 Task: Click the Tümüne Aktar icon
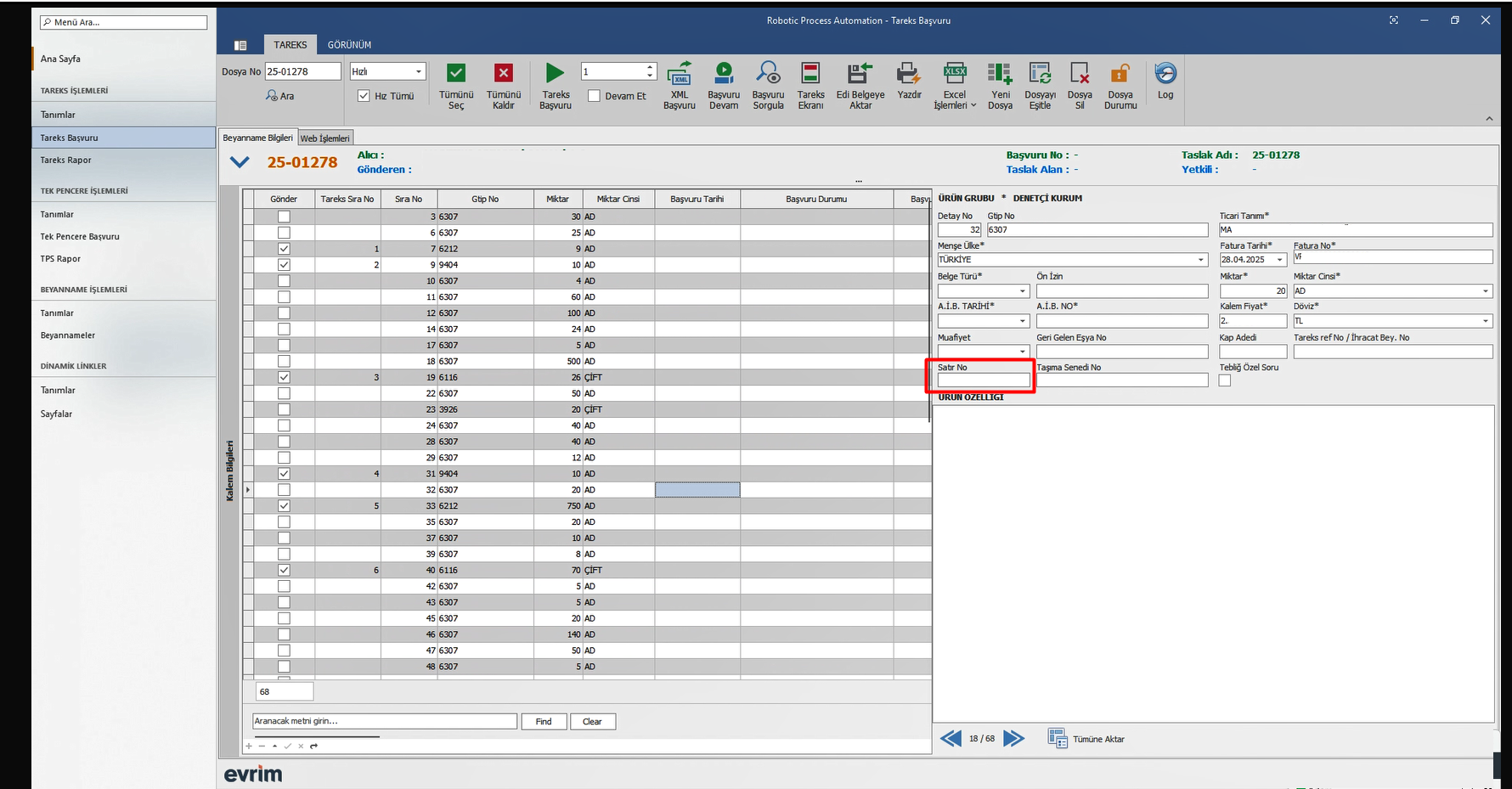(x=1057, y=738)
